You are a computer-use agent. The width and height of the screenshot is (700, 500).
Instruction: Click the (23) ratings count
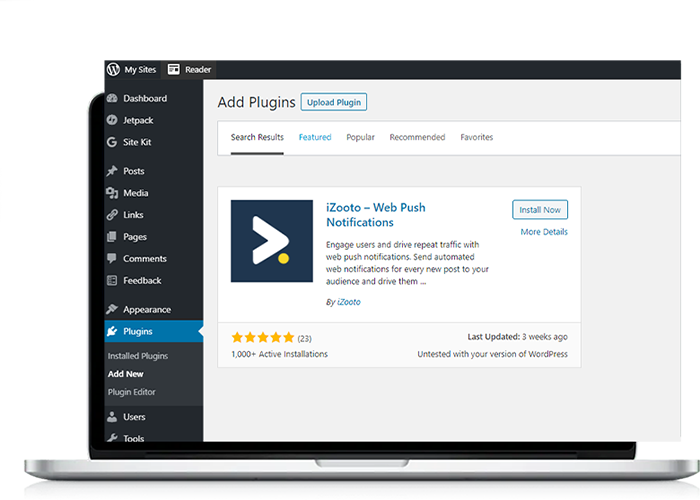[304, 339]
